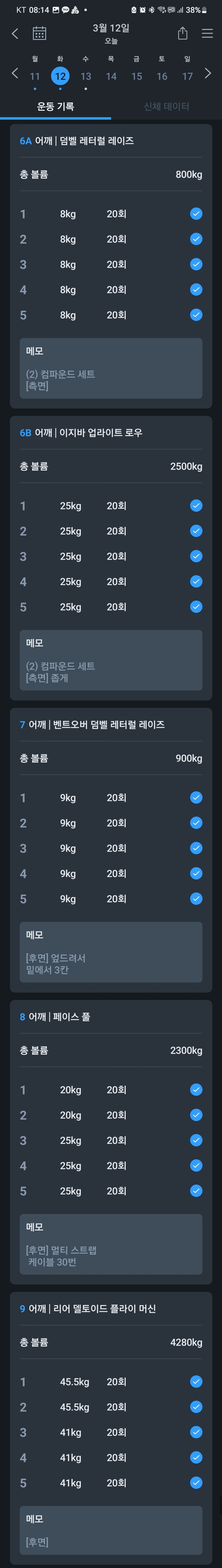
Task: Select Wednesday the 13th in week strip
Action: [x=85, y=76]
